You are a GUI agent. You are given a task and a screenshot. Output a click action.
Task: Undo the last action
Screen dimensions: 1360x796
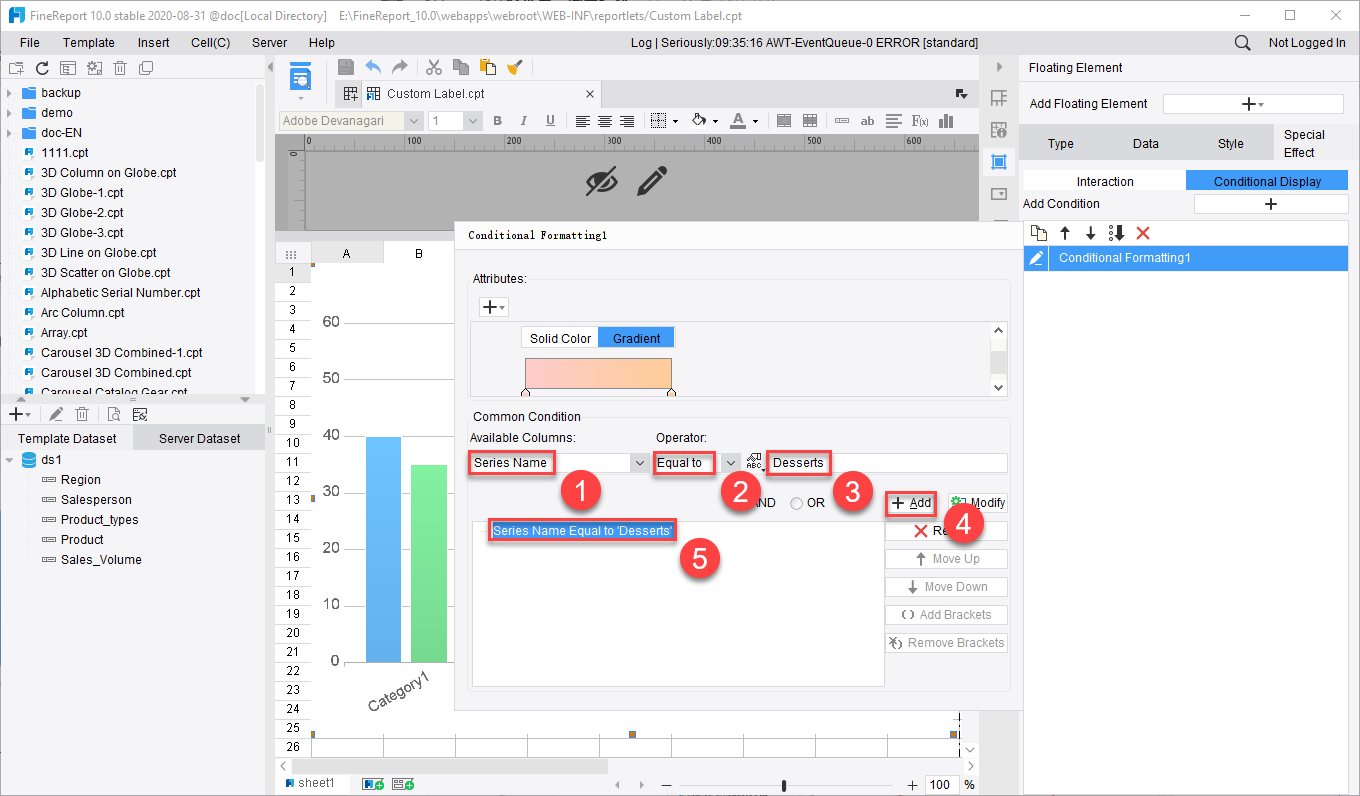point(373,67)
